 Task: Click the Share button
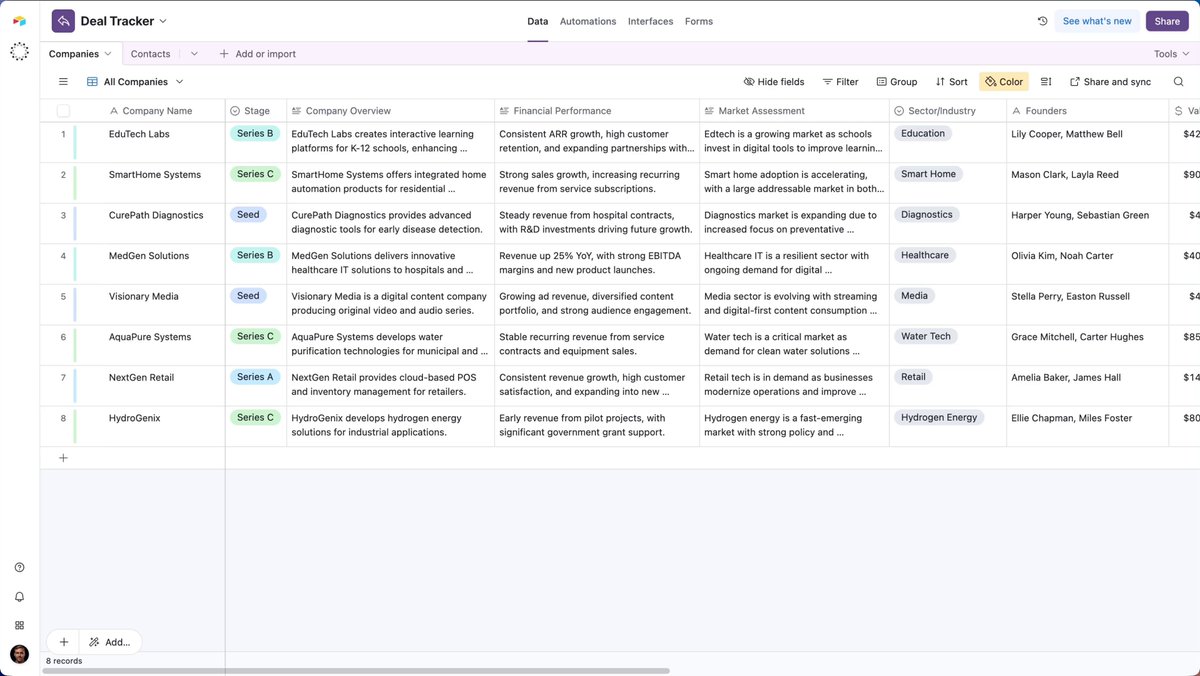coord(1167,21)
